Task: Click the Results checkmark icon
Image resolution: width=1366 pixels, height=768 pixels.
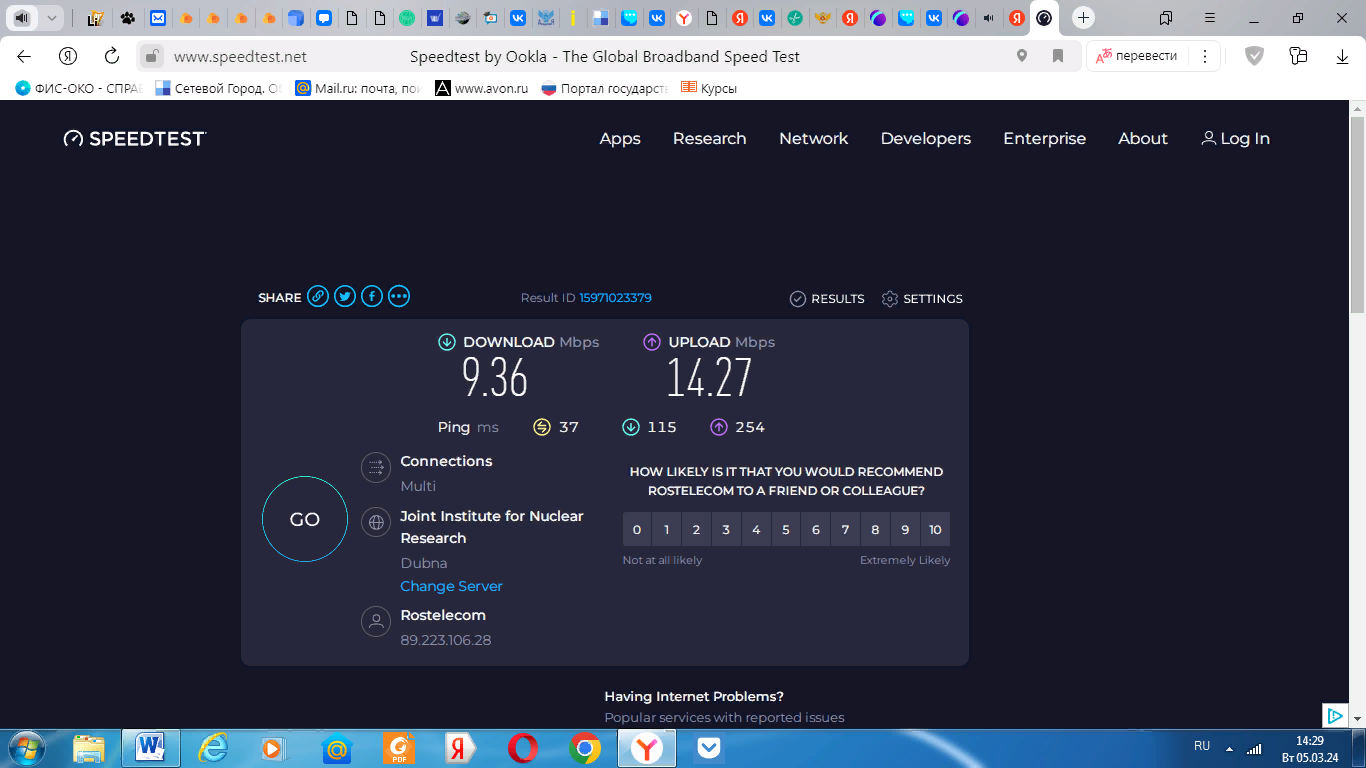Action: click(x=798, y=299)
